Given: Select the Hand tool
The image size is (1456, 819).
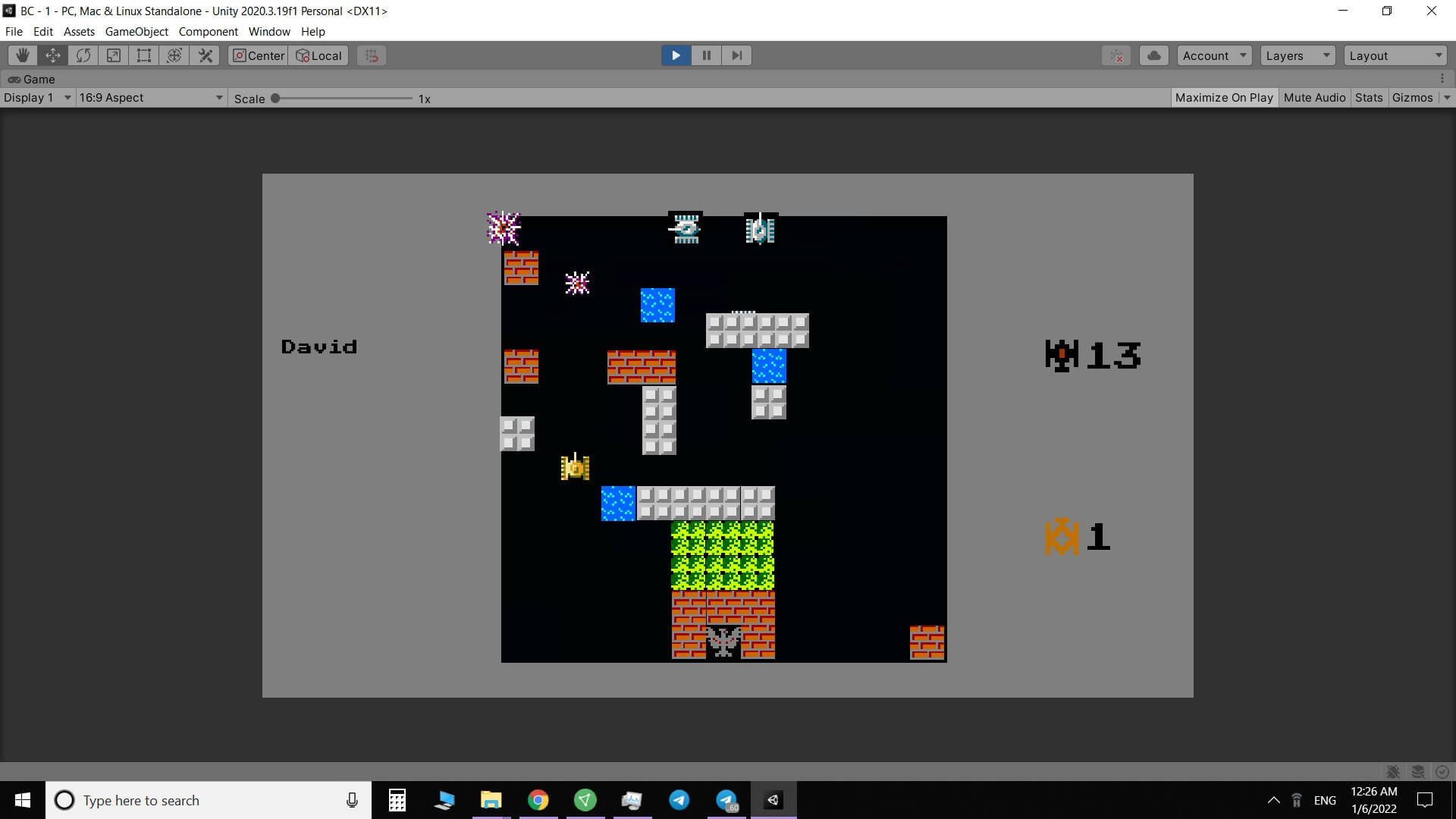Looking at the screenshot, I should coord(23,55).
